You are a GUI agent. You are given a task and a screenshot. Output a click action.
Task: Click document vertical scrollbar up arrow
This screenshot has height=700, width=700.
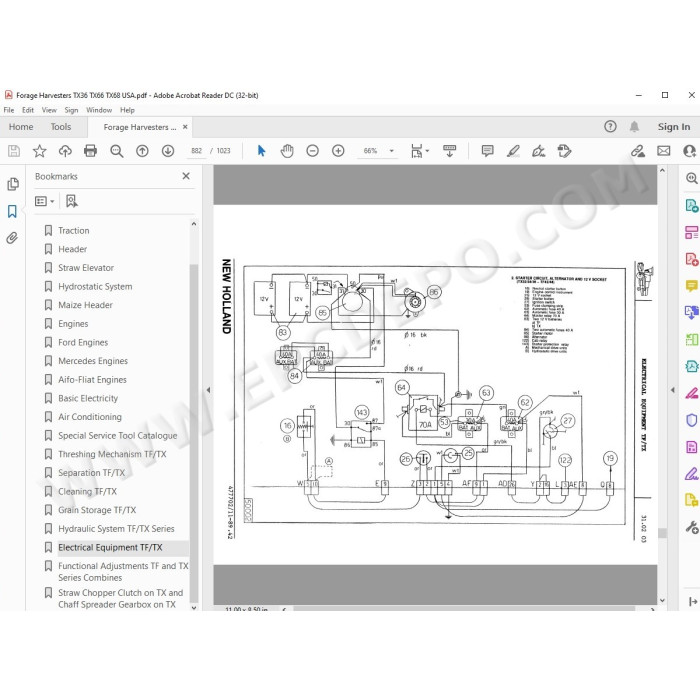pyautogui.click(x=662, y=171)
